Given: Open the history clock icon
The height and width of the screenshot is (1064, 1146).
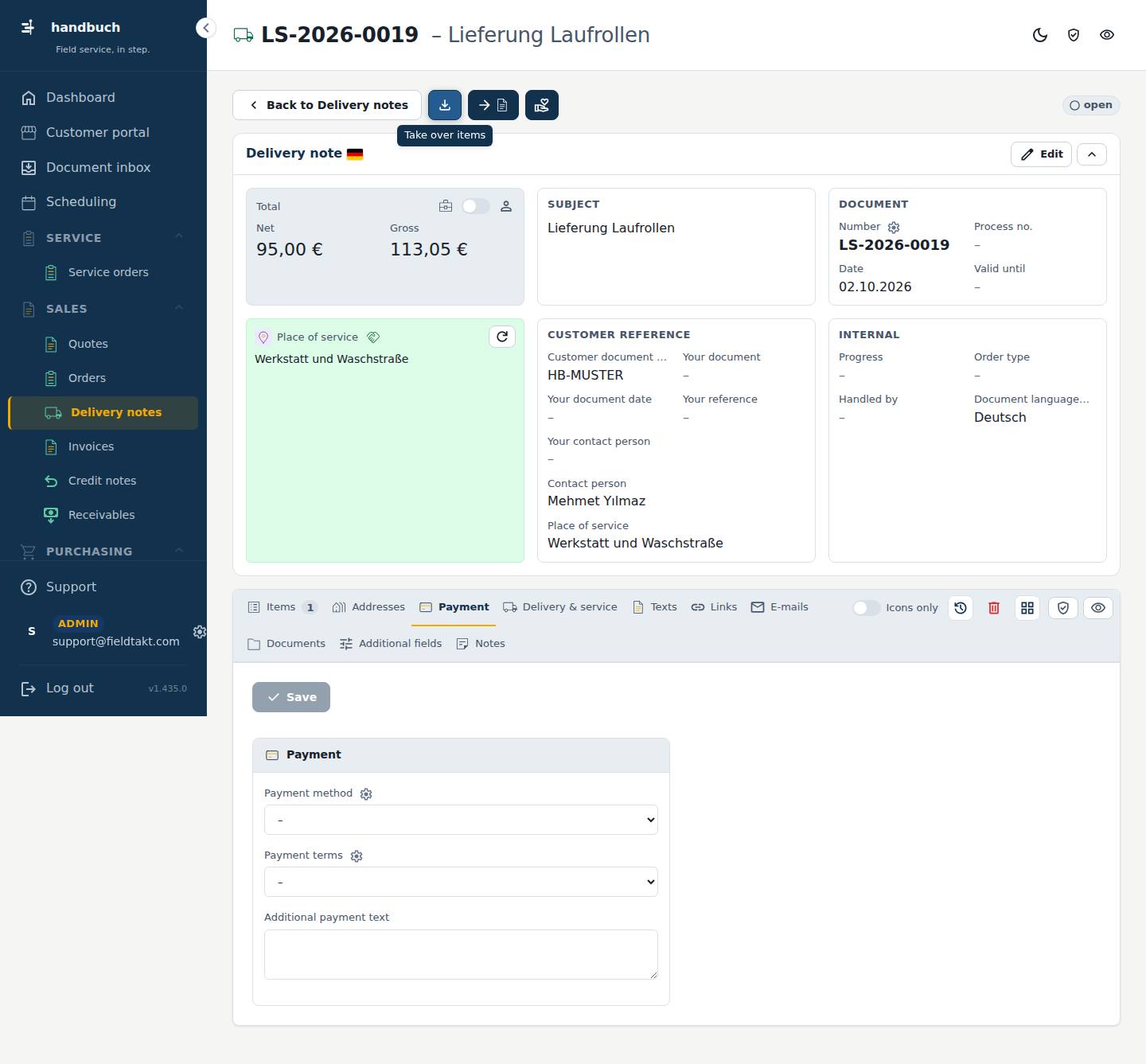Looking at the screenshot, I should (961, 608).
